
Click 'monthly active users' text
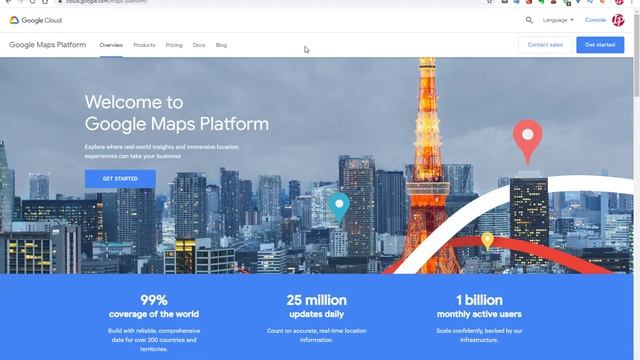pos(479,314)
